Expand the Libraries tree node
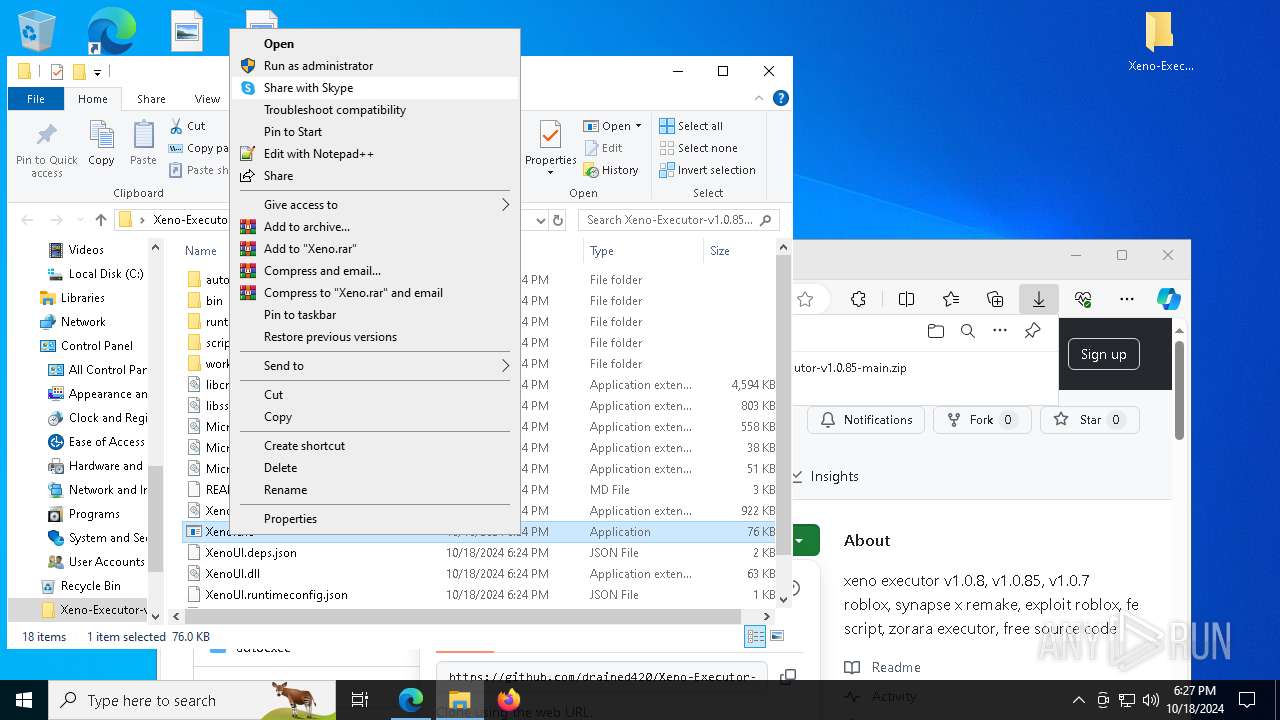This screenshot has height=720, width=1280. click(x=27, y=298)
